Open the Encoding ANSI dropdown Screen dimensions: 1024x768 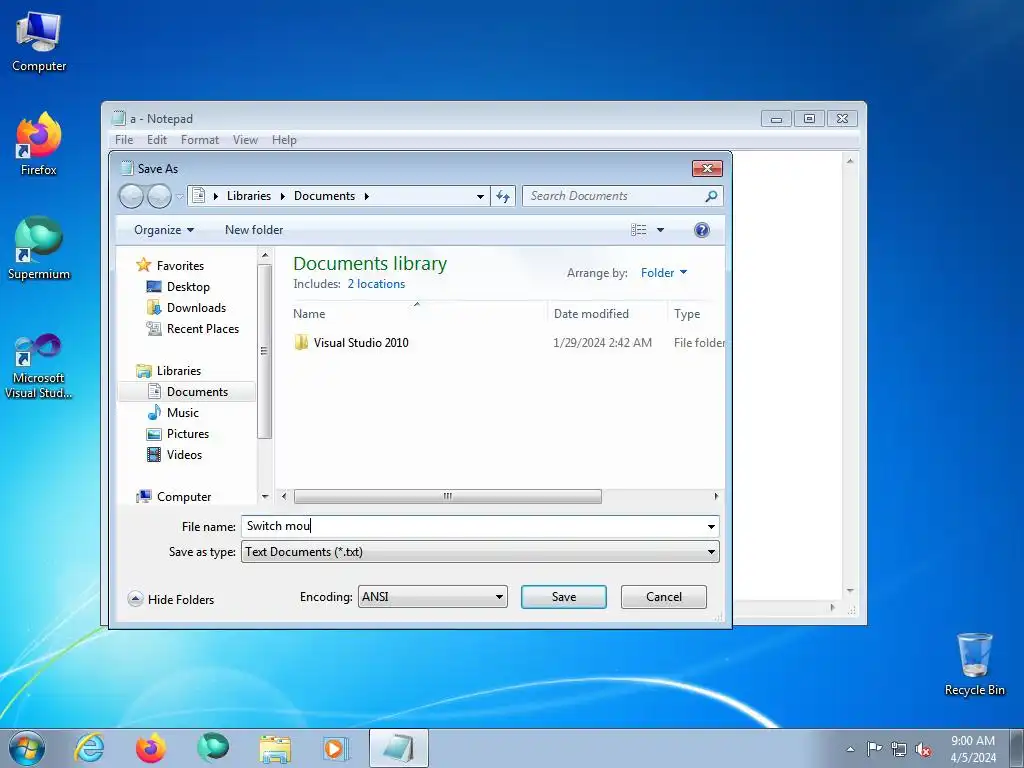pyautogui.click(x=432, y=596)
